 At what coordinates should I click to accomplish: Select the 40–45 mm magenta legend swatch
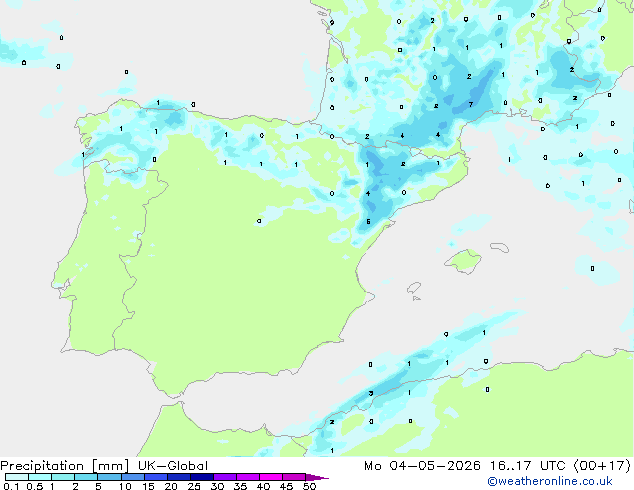click(x=271, y=477)
